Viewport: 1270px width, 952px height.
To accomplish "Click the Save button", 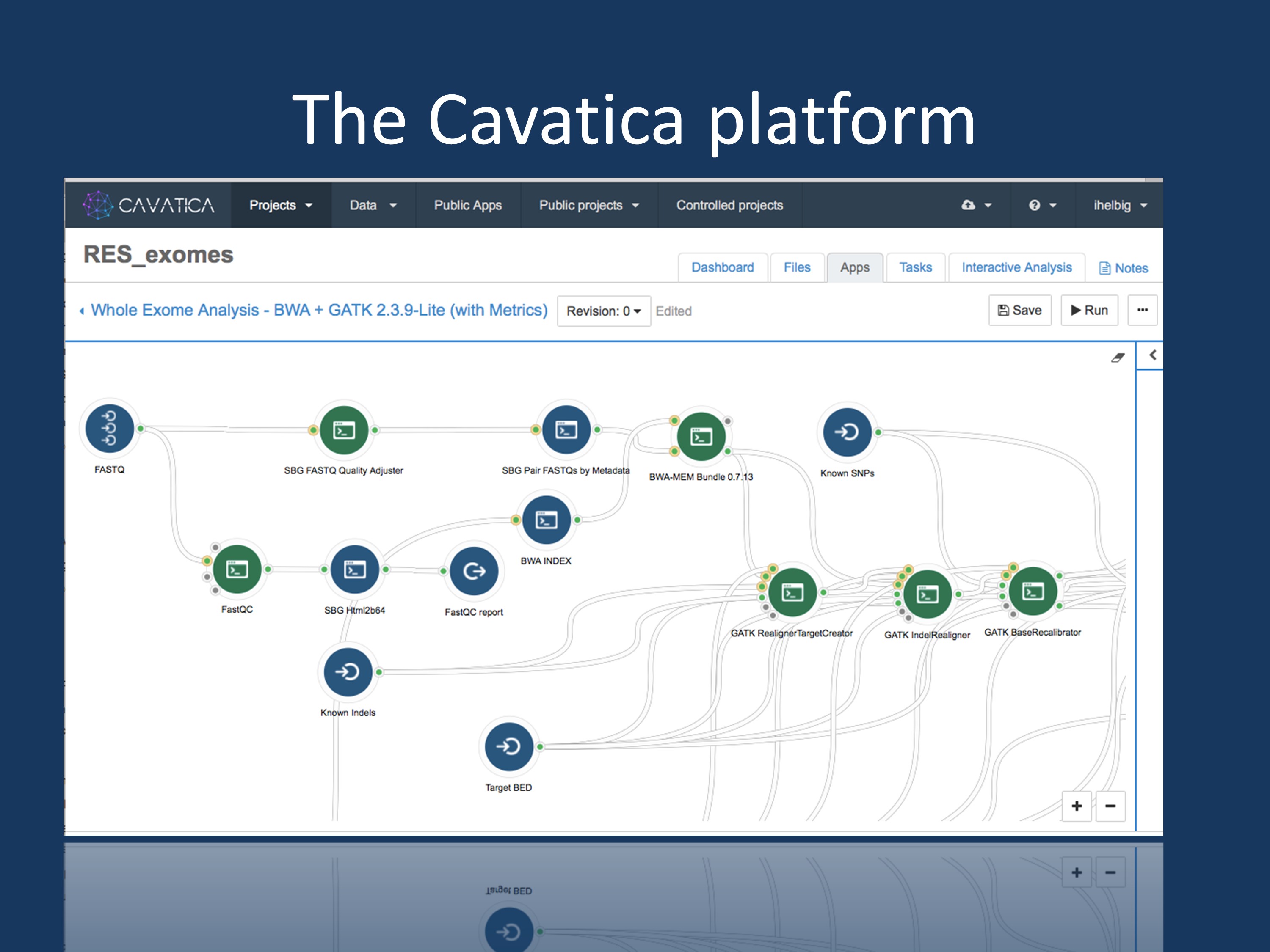I will (1020, 310).
